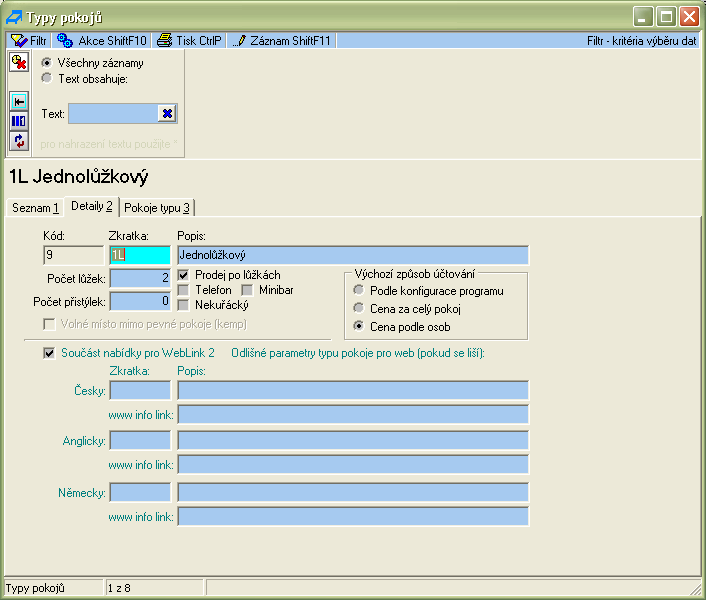Click the Německy Zkratka field
This screenshot has height=600, width=706.
click(x=140, y=492)
